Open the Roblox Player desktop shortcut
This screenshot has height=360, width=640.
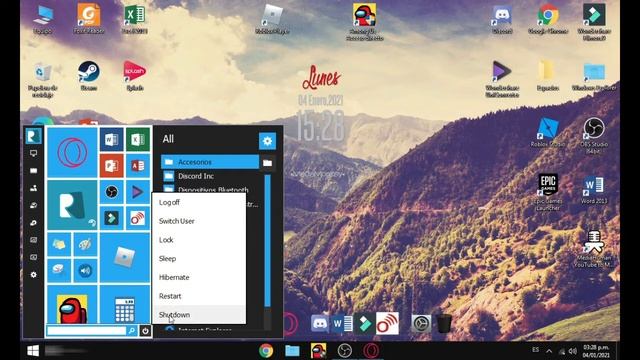click(x=272, y=19)
